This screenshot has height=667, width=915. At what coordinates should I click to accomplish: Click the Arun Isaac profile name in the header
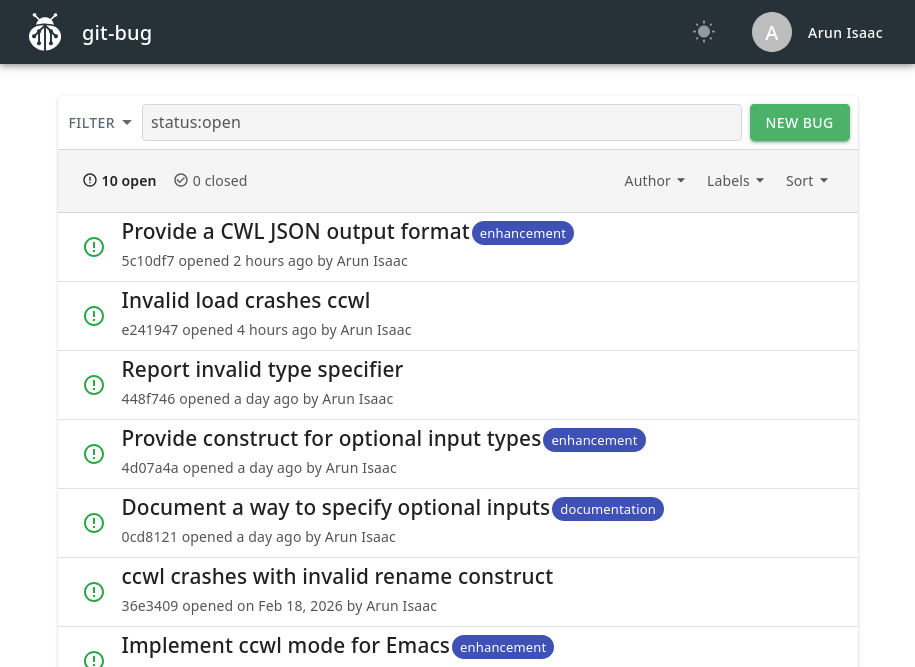pos(845,33)
